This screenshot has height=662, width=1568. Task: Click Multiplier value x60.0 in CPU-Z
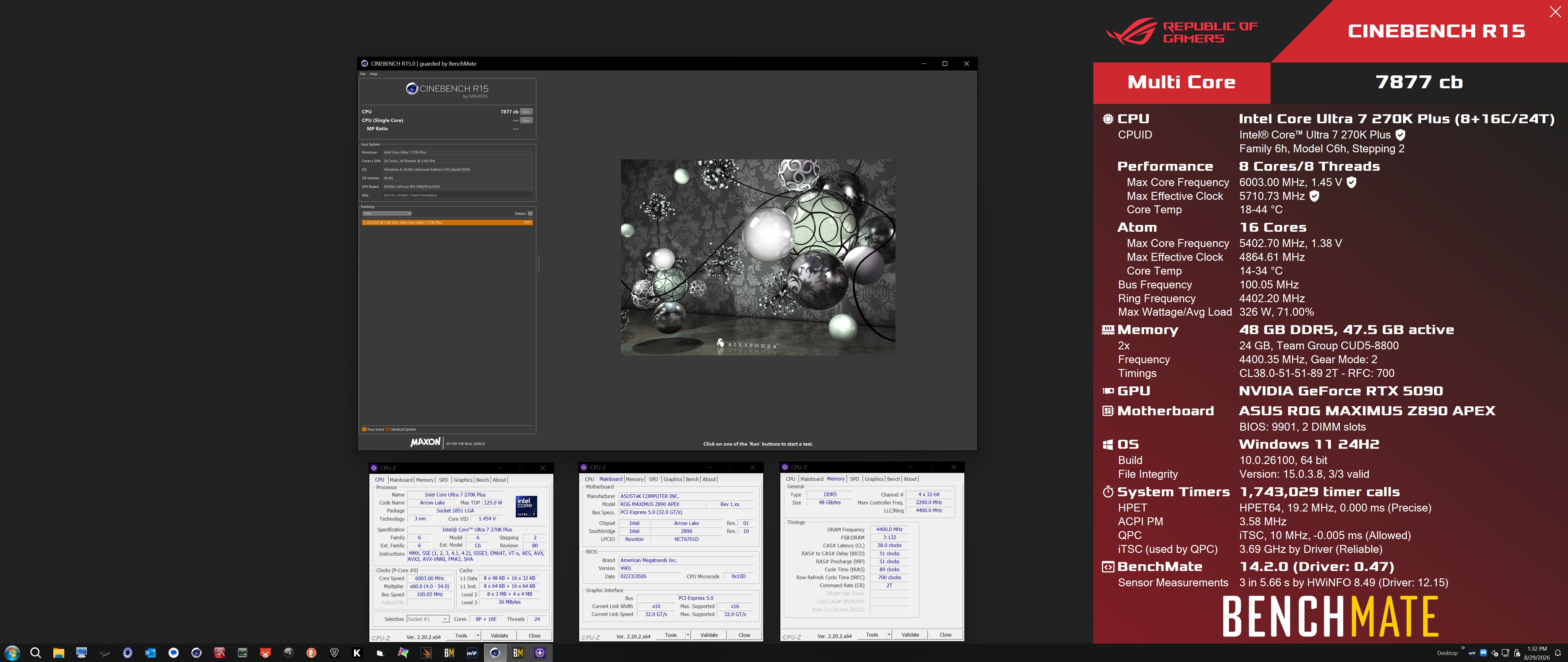(430, 587)
